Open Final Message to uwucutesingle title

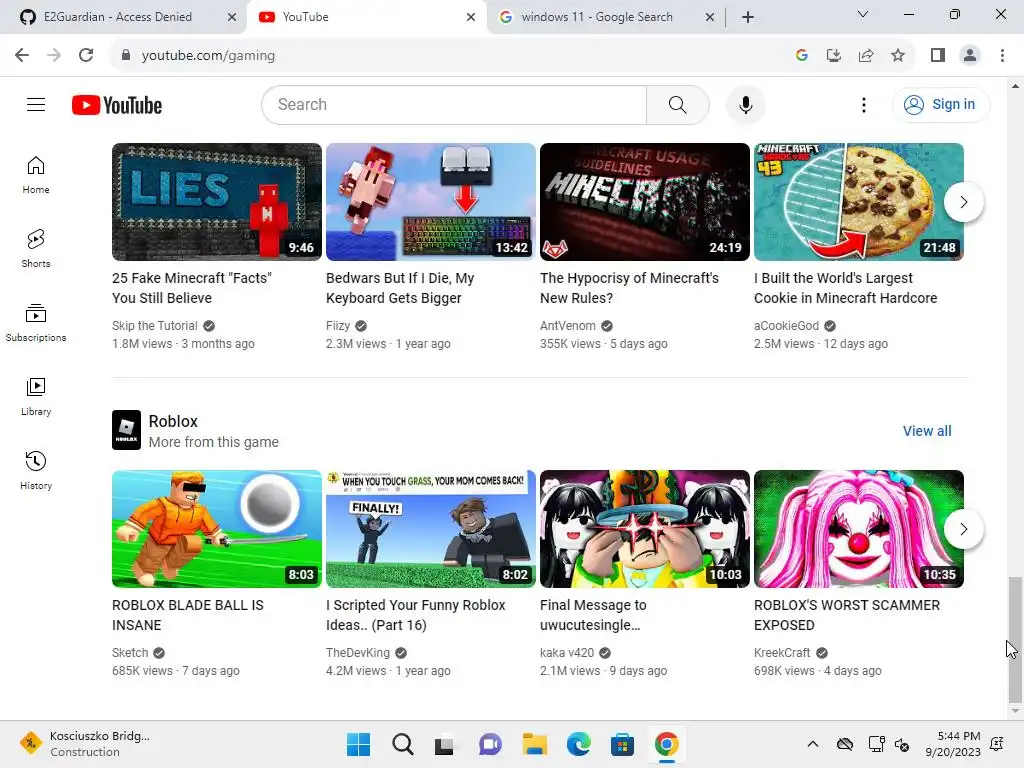coord(593,615)
